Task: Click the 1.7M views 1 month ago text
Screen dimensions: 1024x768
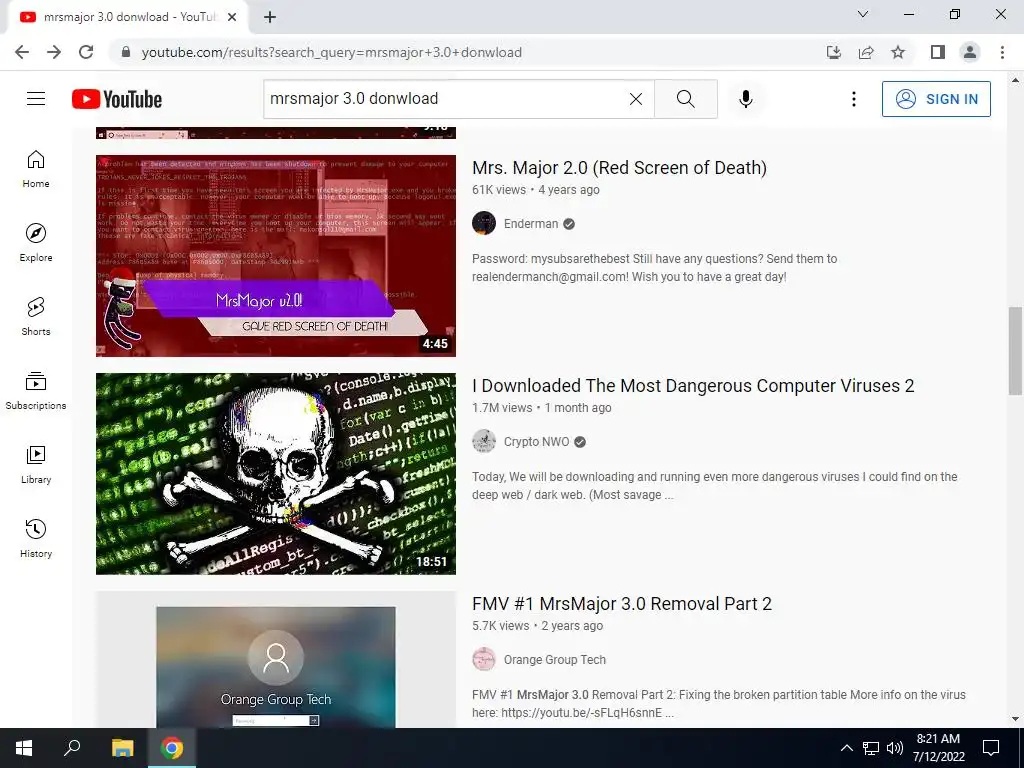Action: [541, 408]
